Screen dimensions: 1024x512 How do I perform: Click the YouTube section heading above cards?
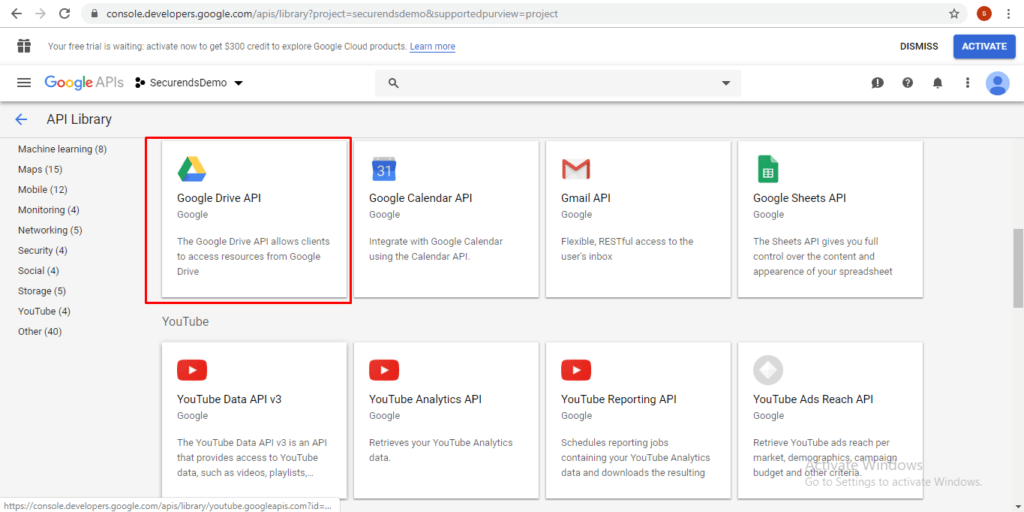(x=185, y=321)
